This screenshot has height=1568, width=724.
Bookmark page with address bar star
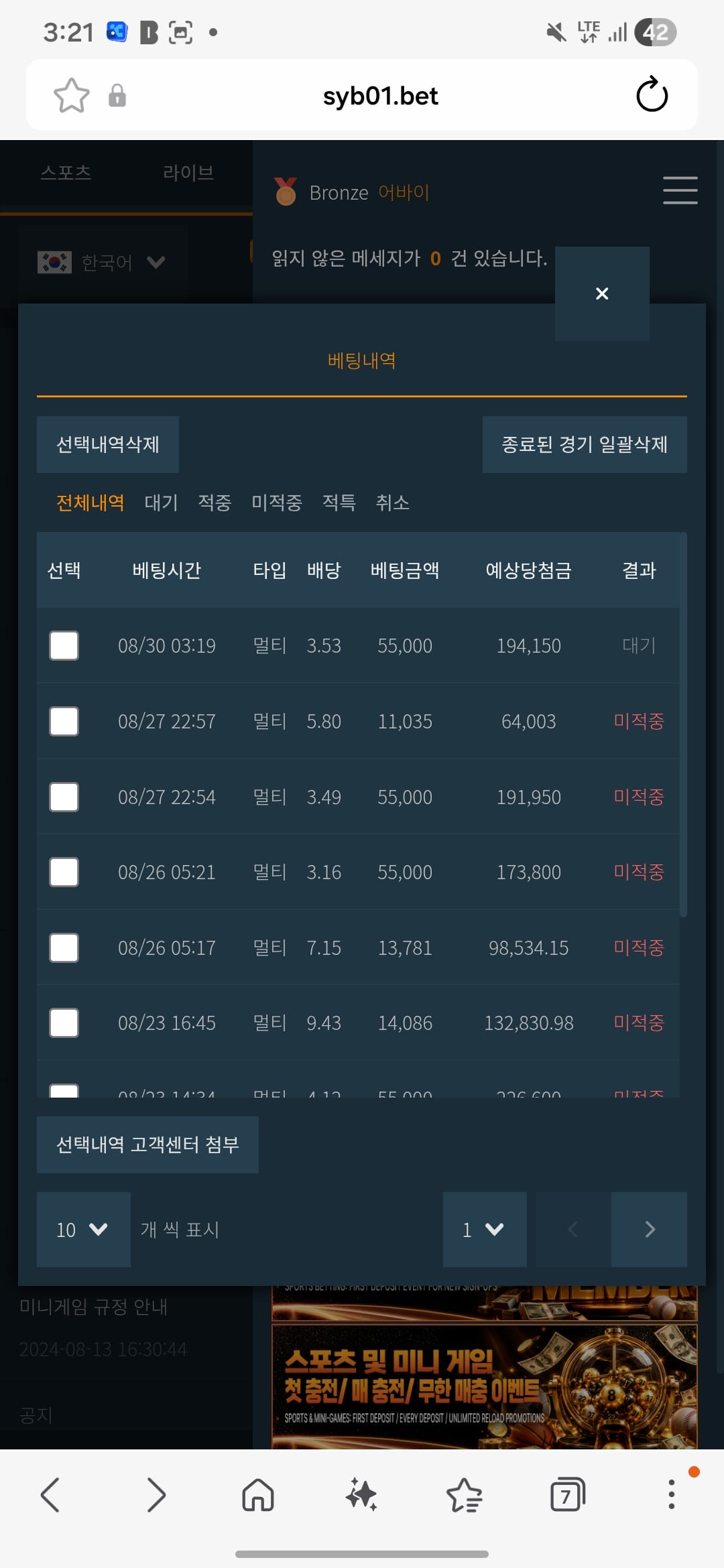[71, 95]
